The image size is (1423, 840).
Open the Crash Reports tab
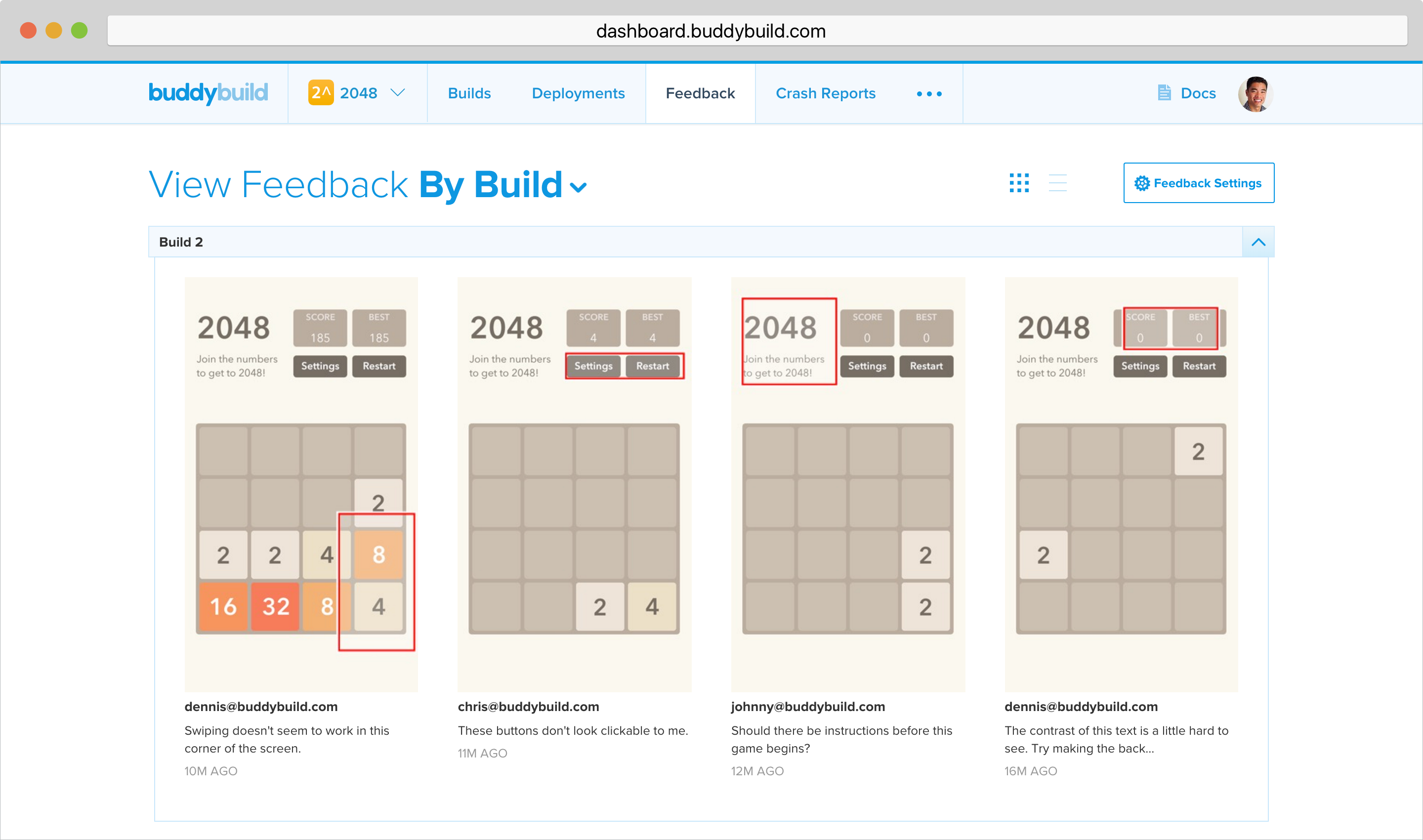pyautogui.click(x=825, y=93)
